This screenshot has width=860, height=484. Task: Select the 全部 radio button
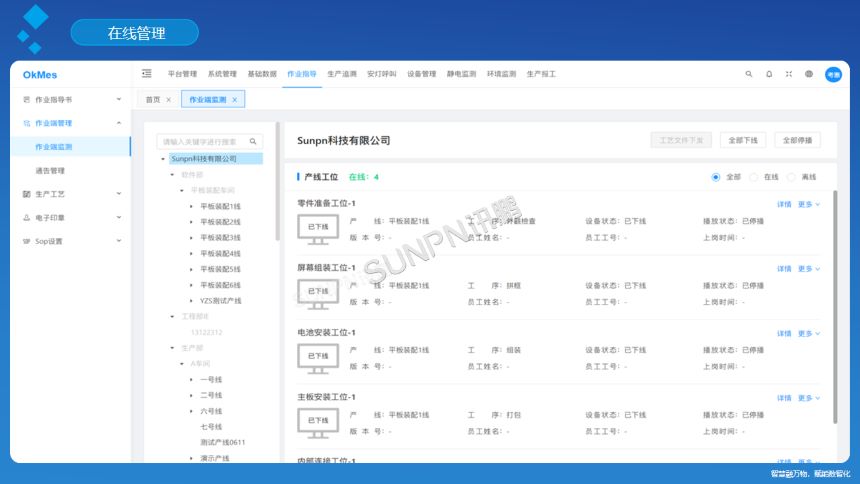pyautogui.click(x=715, y=177)
